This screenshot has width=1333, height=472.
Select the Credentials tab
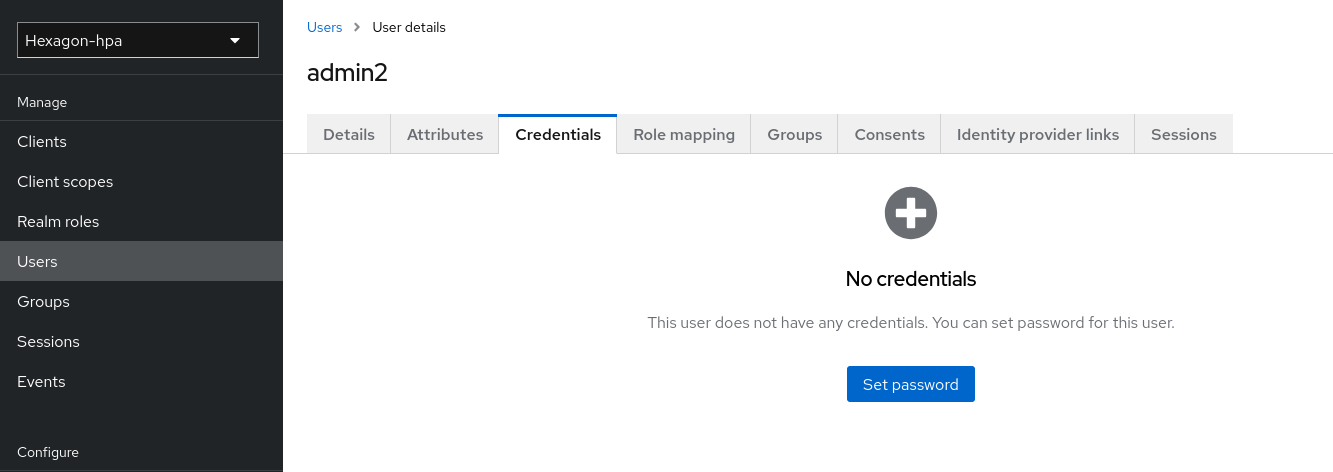(x=558, y=134)
